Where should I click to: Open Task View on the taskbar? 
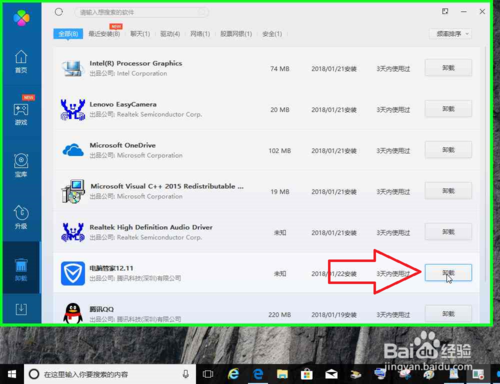[208, 374]
